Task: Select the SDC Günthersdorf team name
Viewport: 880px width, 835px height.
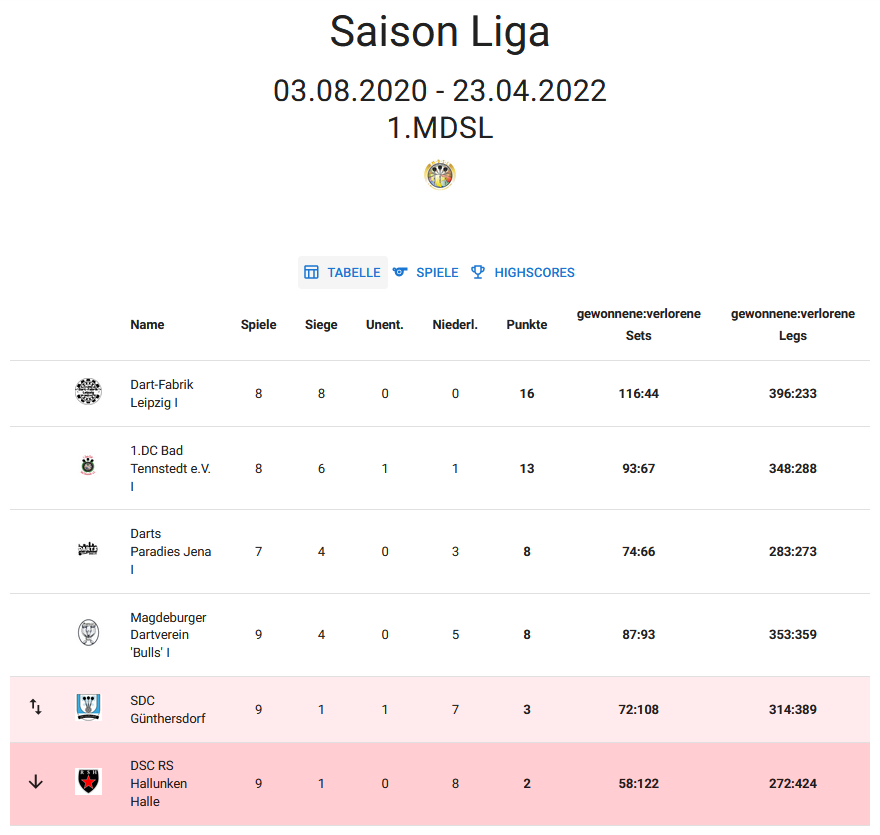Action: tap(168, 709)
